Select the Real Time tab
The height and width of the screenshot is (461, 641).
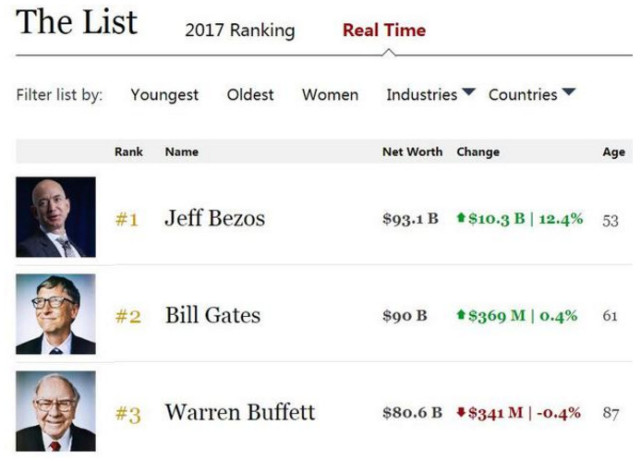(x=384, y=30)
